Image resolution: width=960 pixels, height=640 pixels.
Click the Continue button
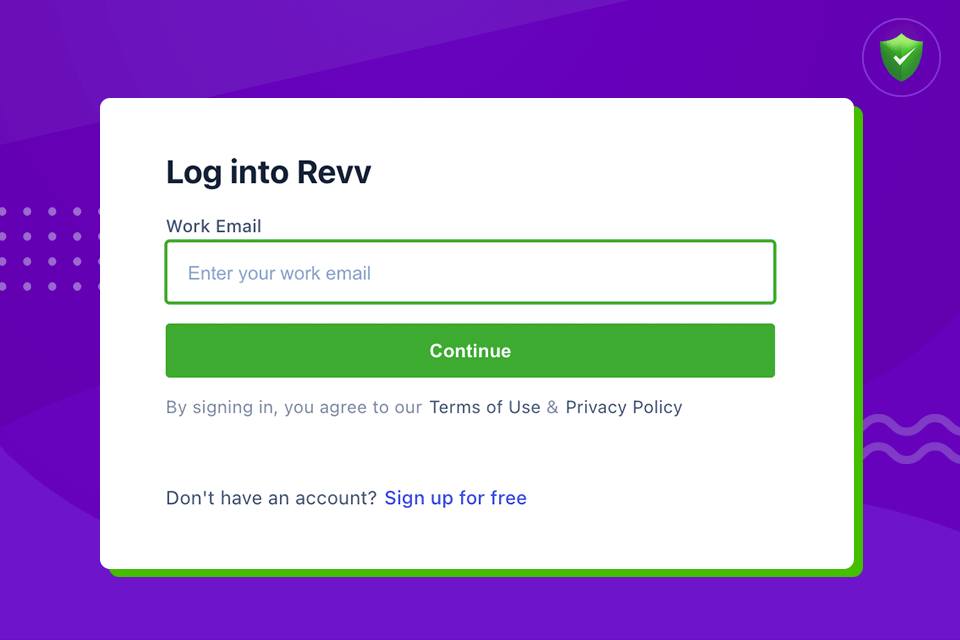pos(470,350)
